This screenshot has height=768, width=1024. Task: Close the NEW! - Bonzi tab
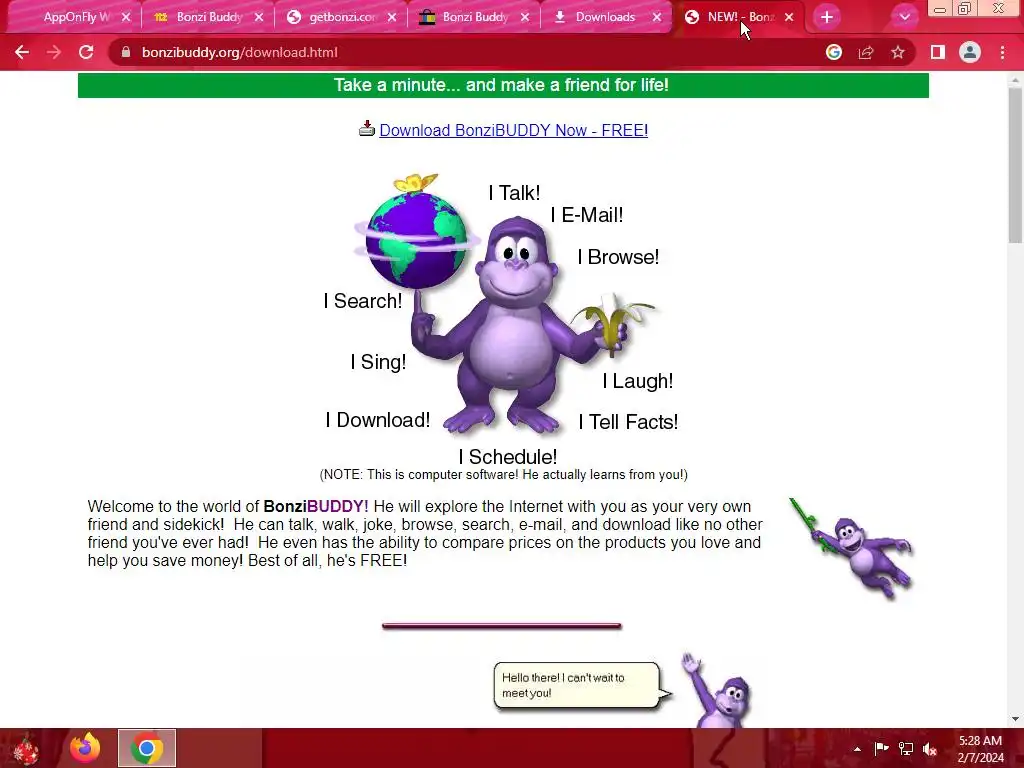789,18
